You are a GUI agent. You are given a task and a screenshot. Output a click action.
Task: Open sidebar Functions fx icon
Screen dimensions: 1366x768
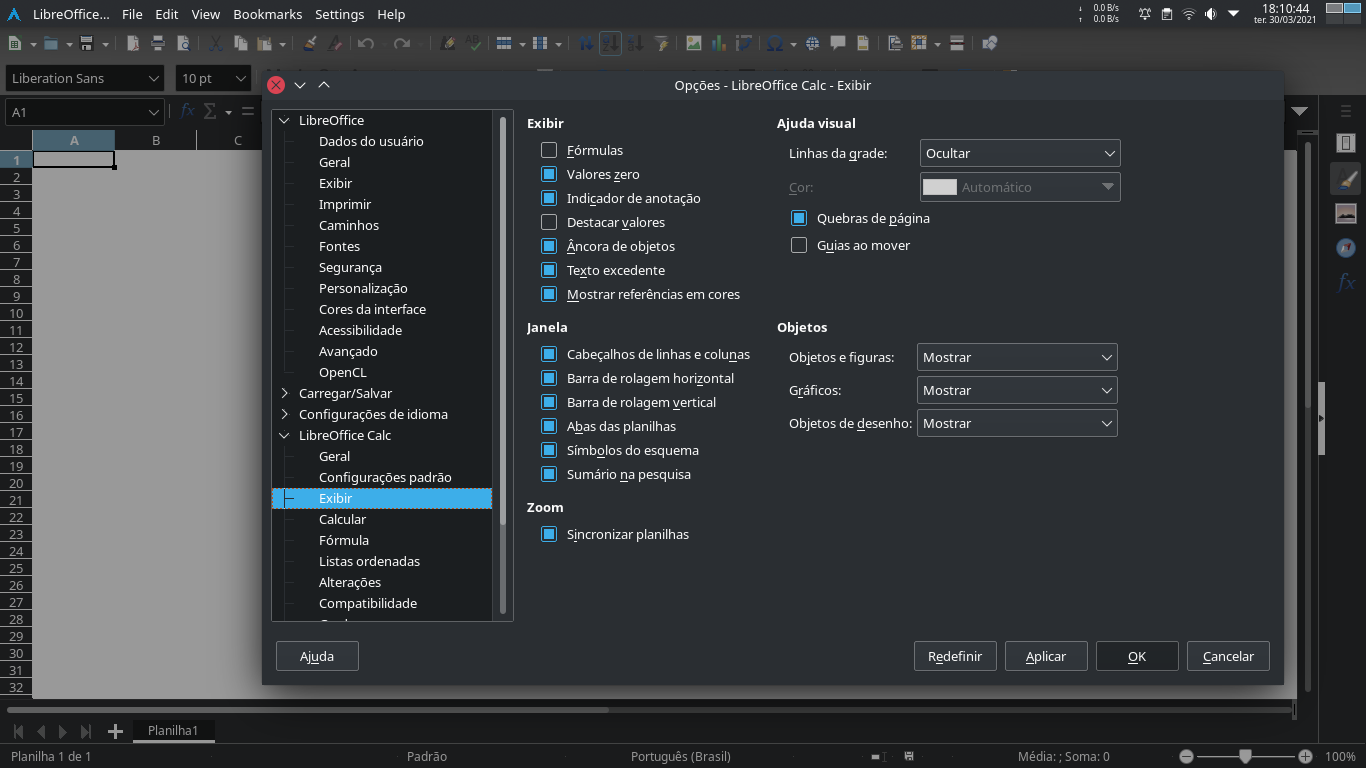[1346, 283]
